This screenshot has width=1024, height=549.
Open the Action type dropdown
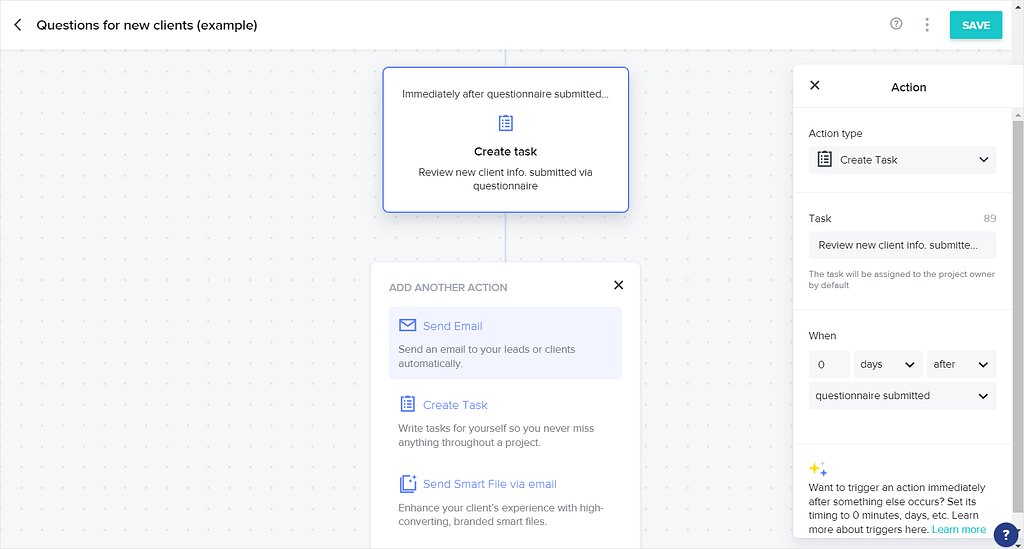tap(902, 160)
